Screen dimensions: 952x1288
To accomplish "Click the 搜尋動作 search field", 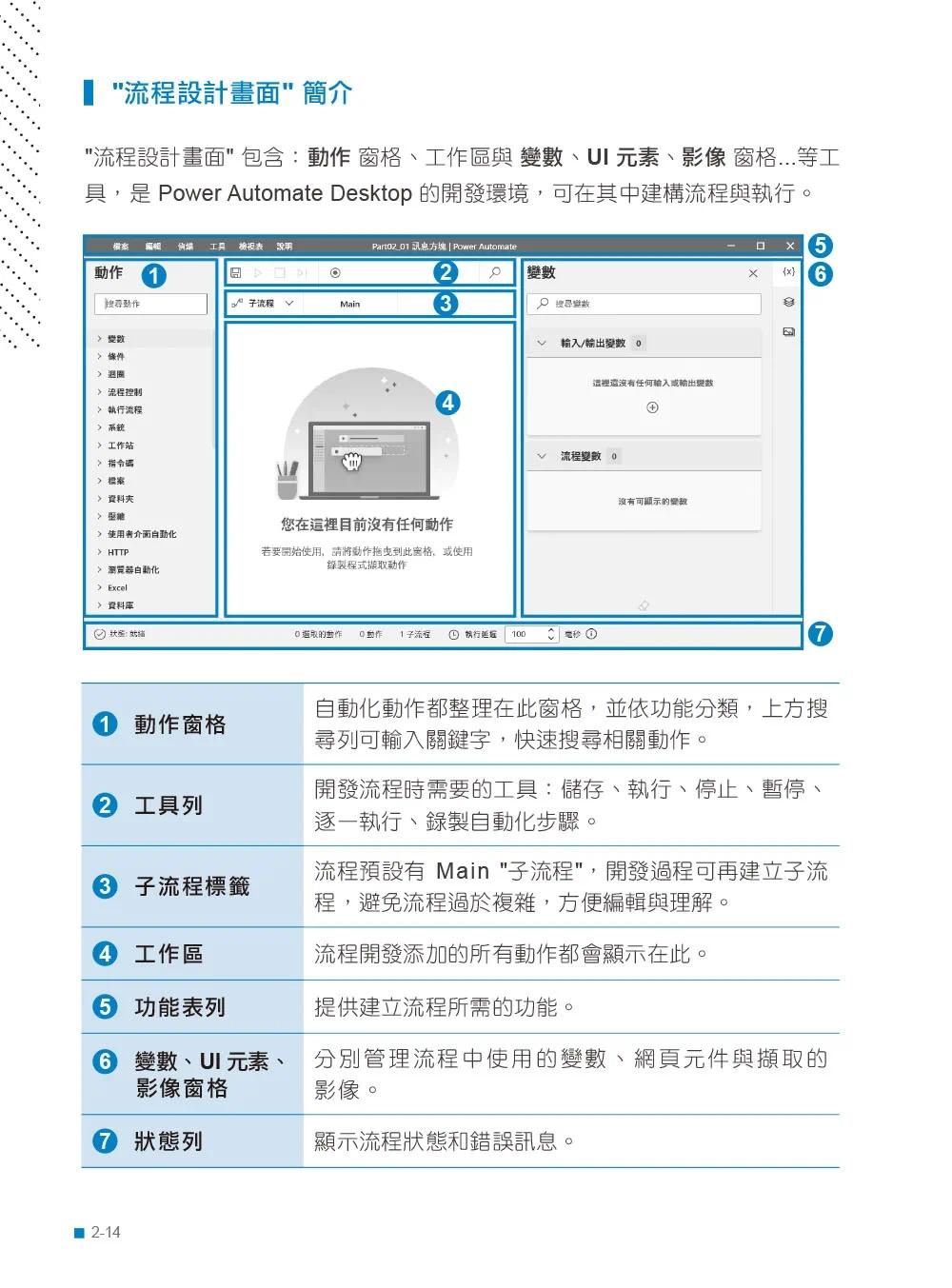I will click(x=150, y=304).
